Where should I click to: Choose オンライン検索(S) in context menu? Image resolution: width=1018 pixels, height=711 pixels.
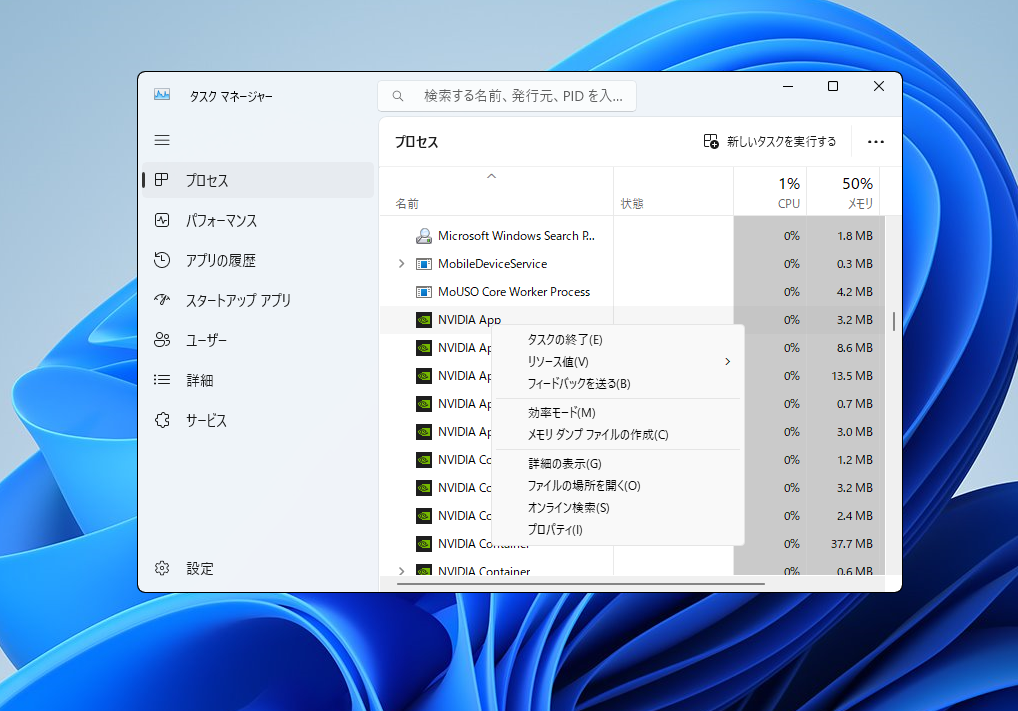pyautogui.click(x=618, y=508)
